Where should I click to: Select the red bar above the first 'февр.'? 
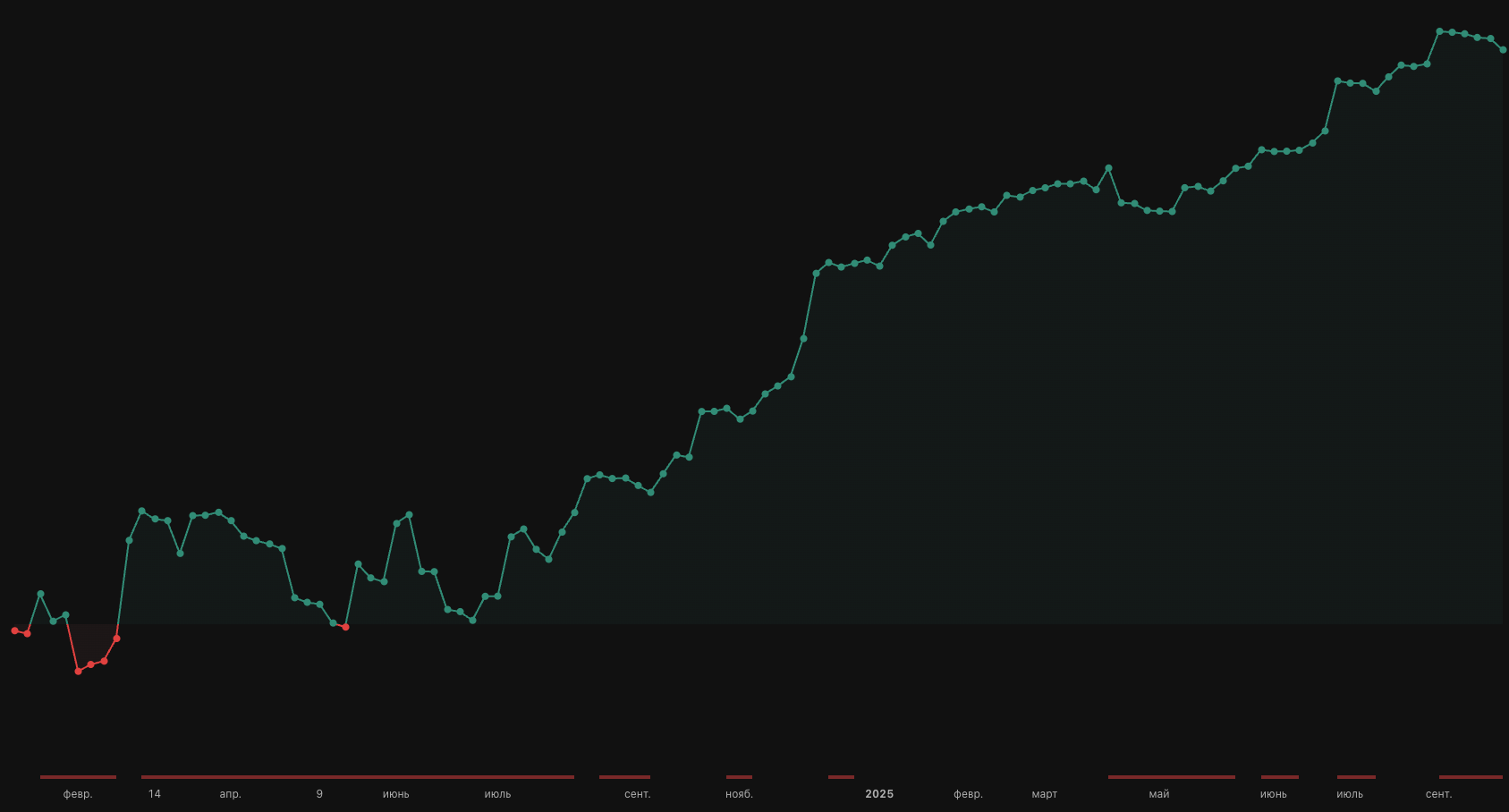(x=78, y=777)
